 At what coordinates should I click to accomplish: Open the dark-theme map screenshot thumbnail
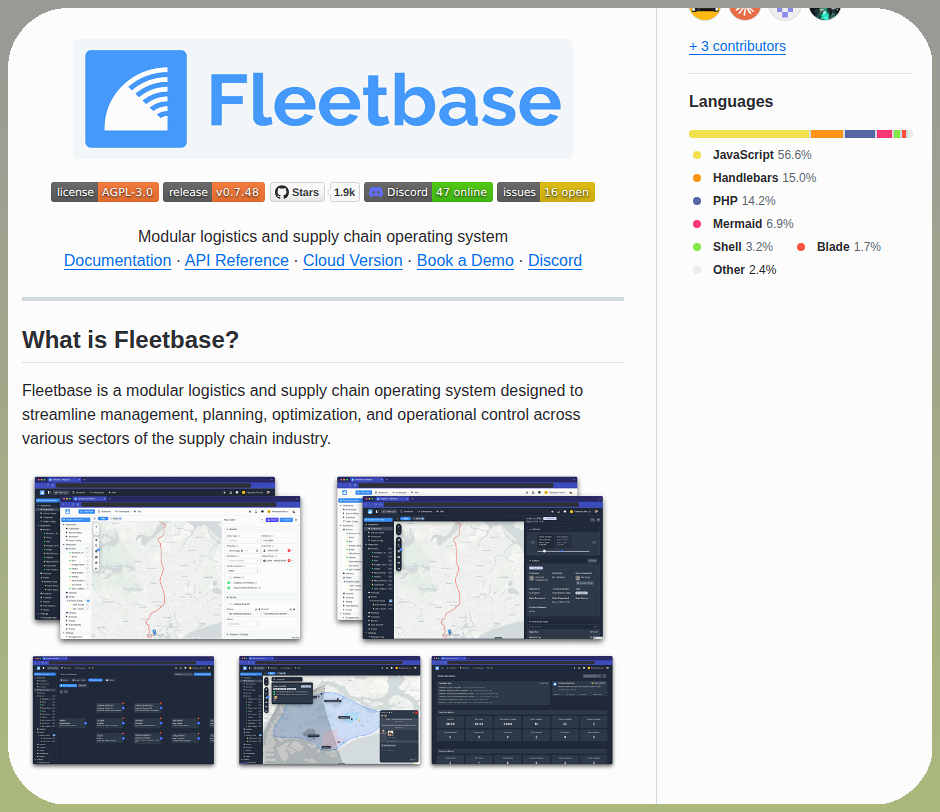pyautogui.click(x=470, y=558)
